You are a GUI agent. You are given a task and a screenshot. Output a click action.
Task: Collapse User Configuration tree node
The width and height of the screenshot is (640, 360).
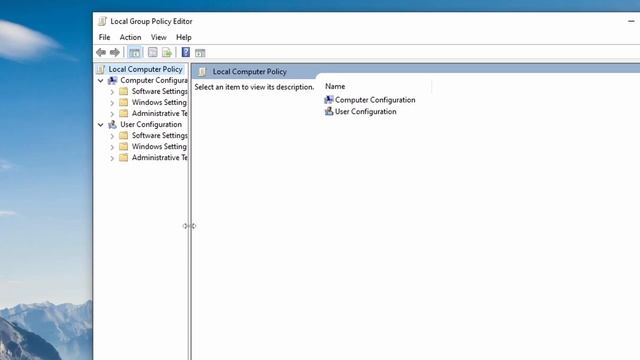click(x=100, y=125)
